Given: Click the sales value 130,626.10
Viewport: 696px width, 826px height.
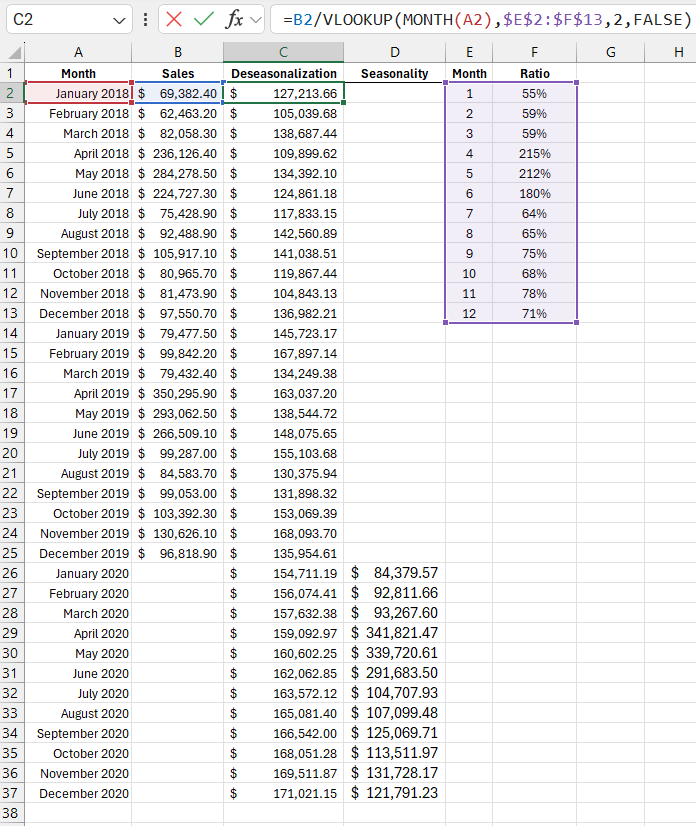Looking at the screenshot, I should pyautogui.click(x=178, y=534).
